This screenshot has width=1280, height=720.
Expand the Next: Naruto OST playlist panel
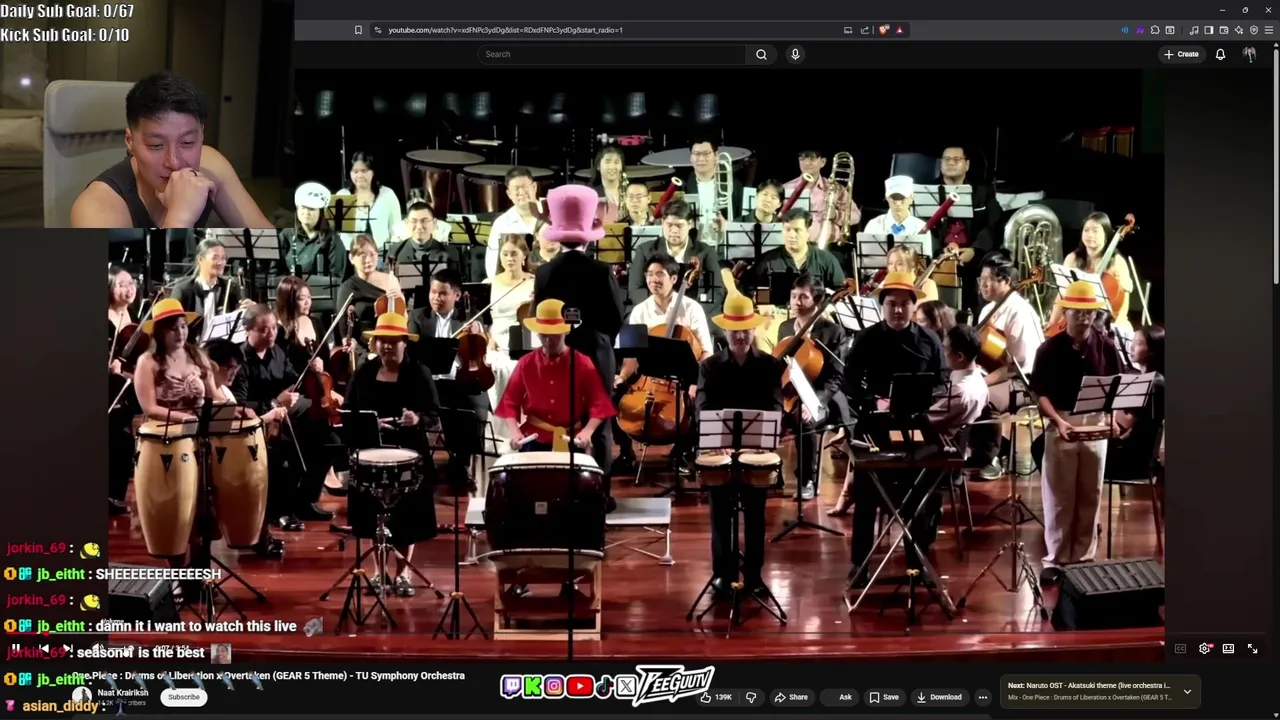click(1187, 691)
